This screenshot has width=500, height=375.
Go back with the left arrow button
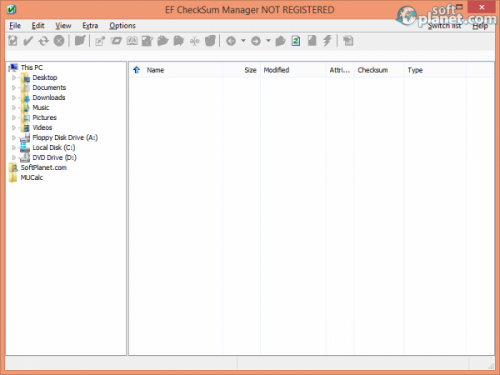[x=231, y=41]
